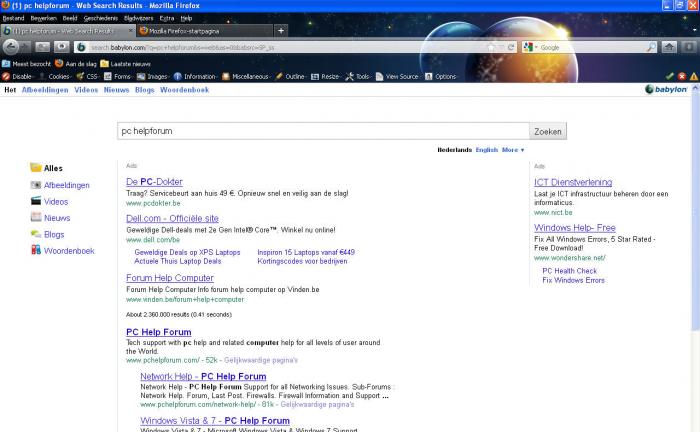The width and height of the screenshot is (700, 432).
Task: Select the pc helpforum Web Search Results tab
Action: pos(67,31)
